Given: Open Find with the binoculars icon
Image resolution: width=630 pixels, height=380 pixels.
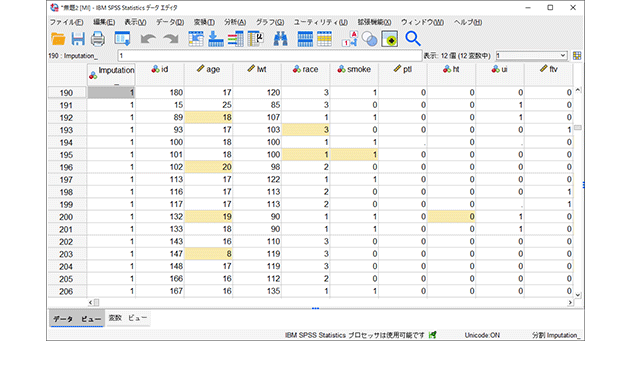Looking at the screenshot, I should click(x=280, y=39).
